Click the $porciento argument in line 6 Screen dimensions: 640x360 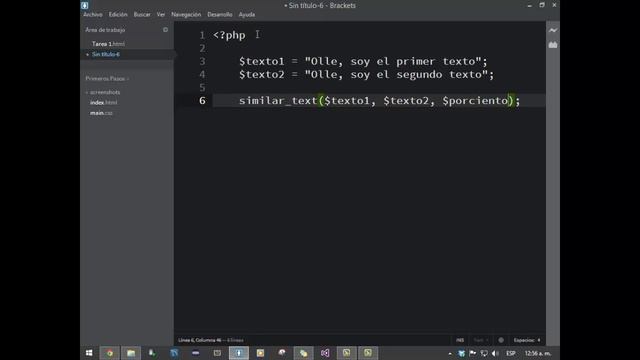click(x=475, y=101)
